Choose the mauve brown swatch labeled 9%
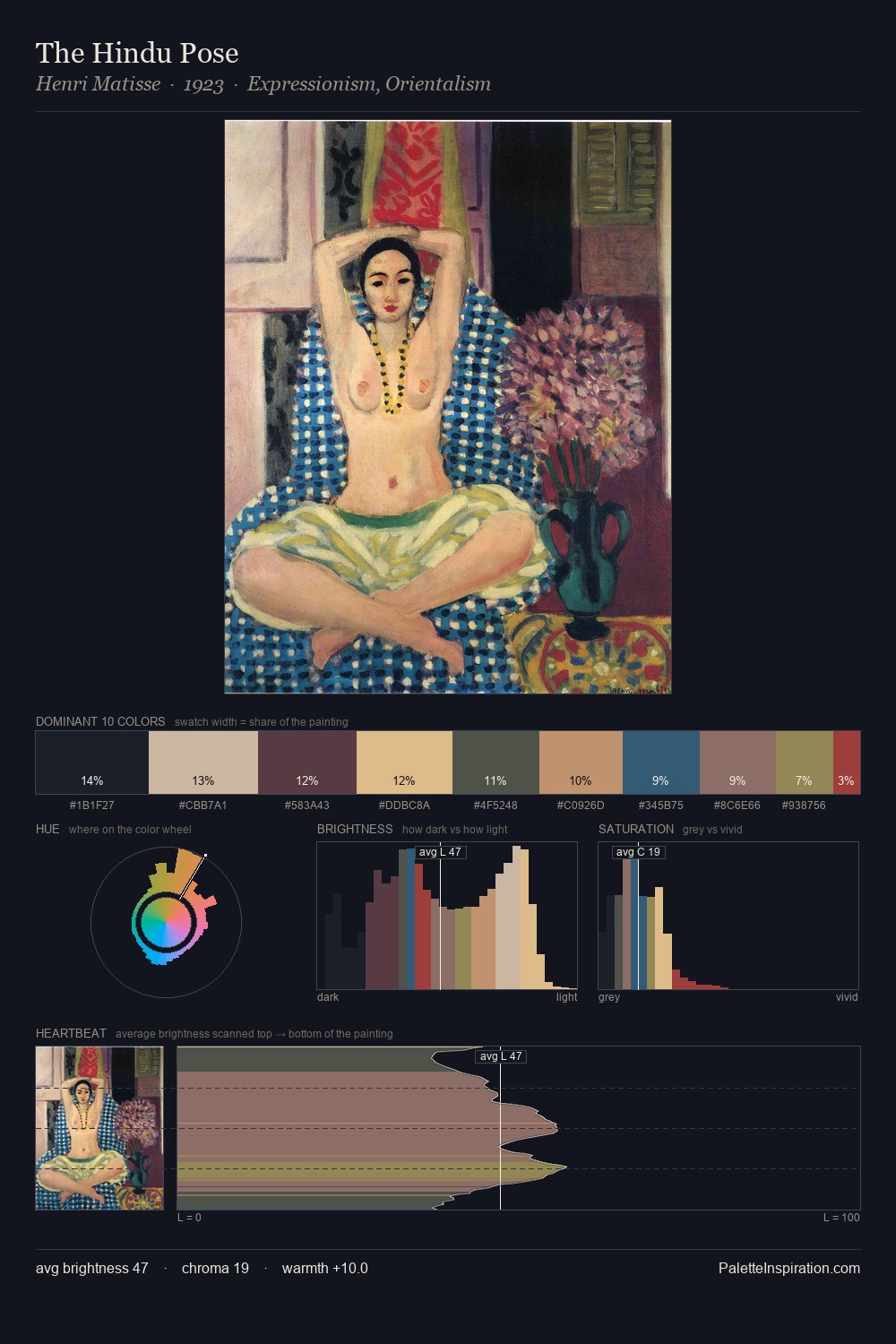This screenshot has width=896, height=1344. 737,762
